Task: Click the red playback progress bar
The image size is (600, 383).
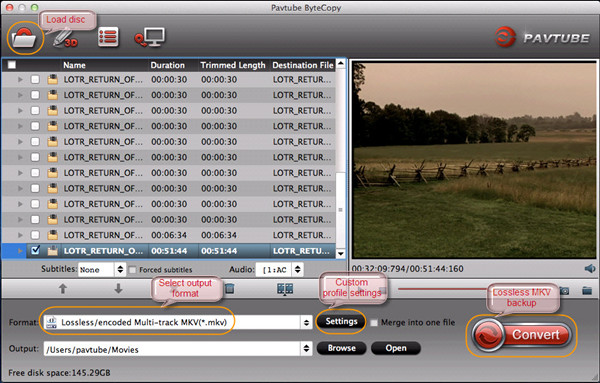Action: [442, 289]
